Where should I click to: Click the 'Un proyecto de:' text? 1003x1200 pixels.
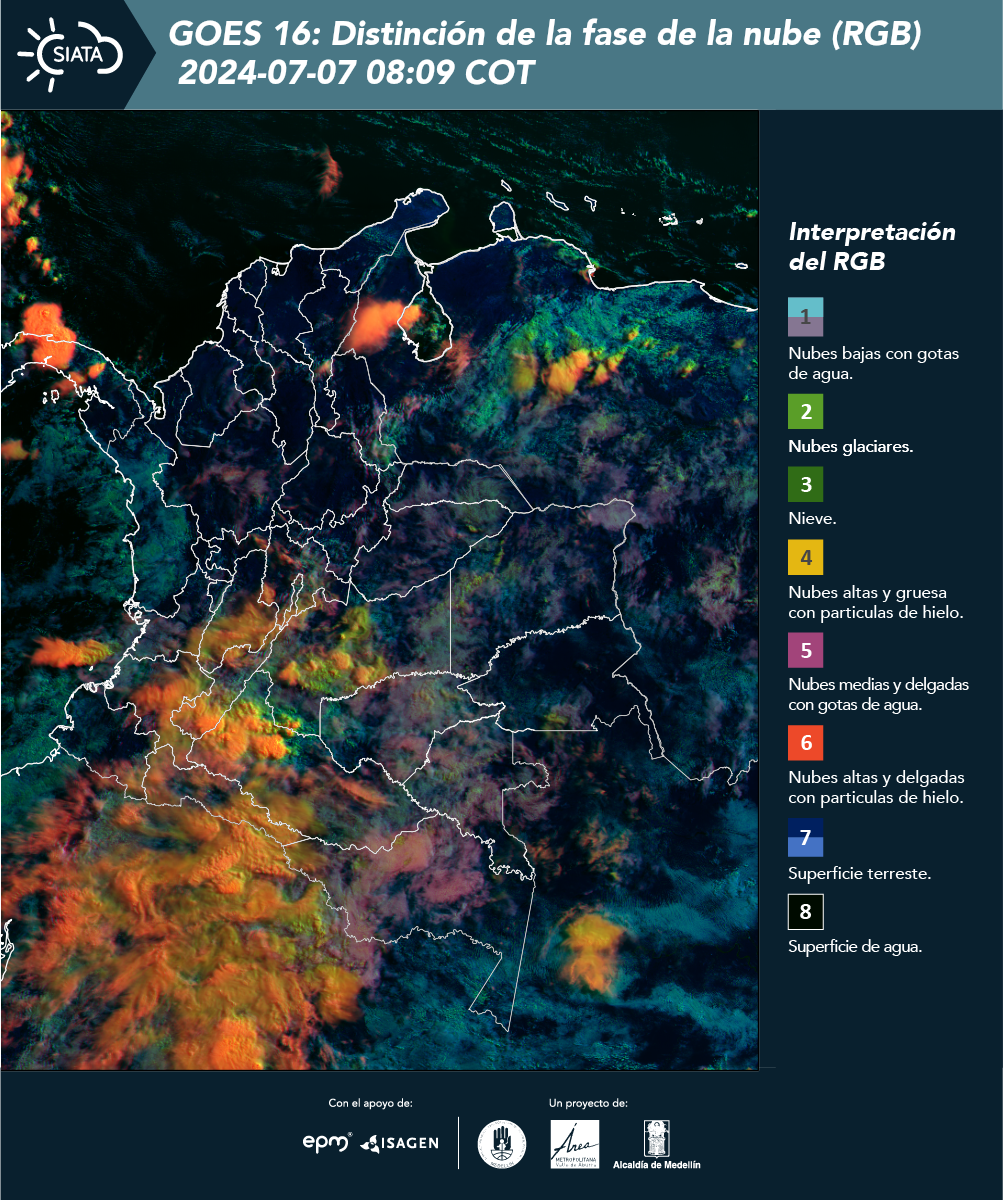pos(588,1103)
